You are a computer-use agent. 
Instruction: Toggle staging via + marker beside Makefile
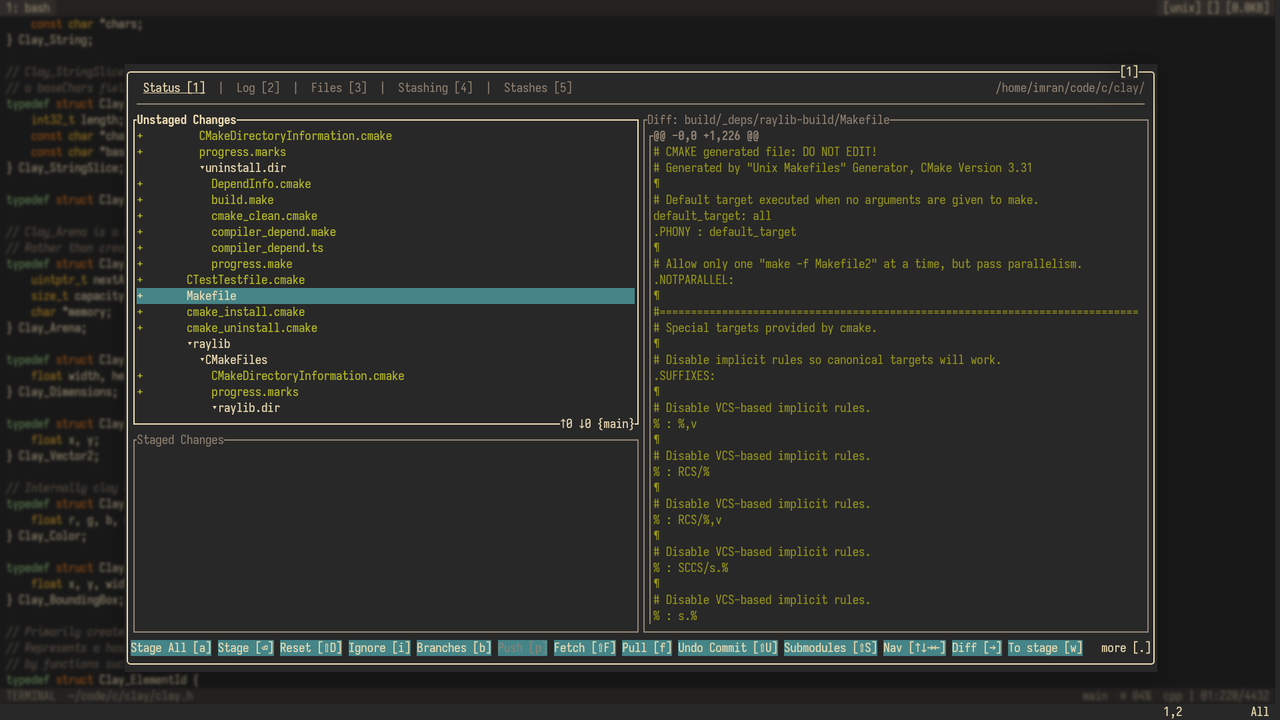pyautogui.click(x=138, y=295)
